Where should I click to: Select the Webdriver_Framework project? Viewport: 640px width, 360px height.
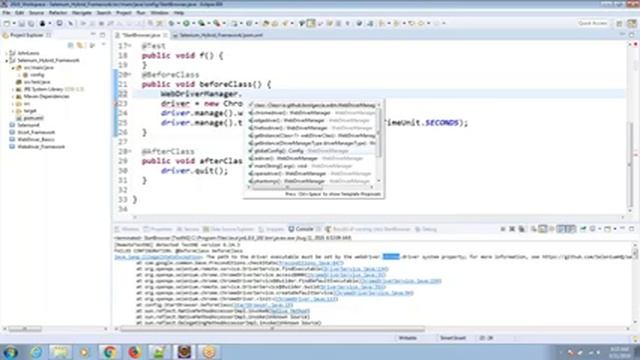click(x=41, y=147)
